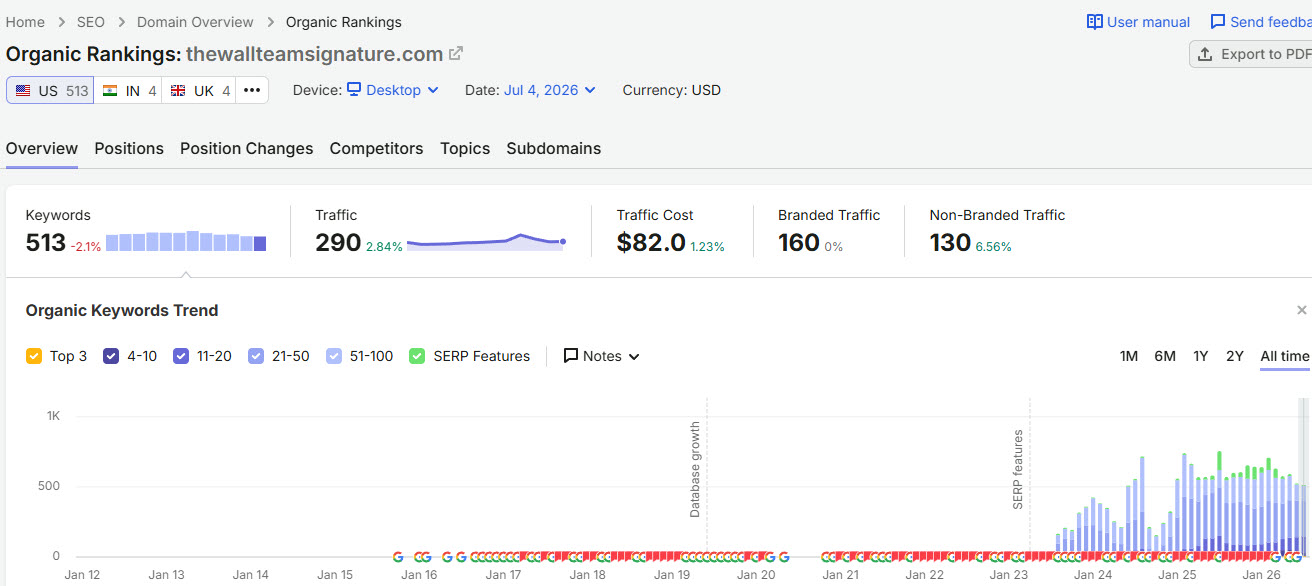
Task: Open the Competitors tab
Action: click(376, 148)
